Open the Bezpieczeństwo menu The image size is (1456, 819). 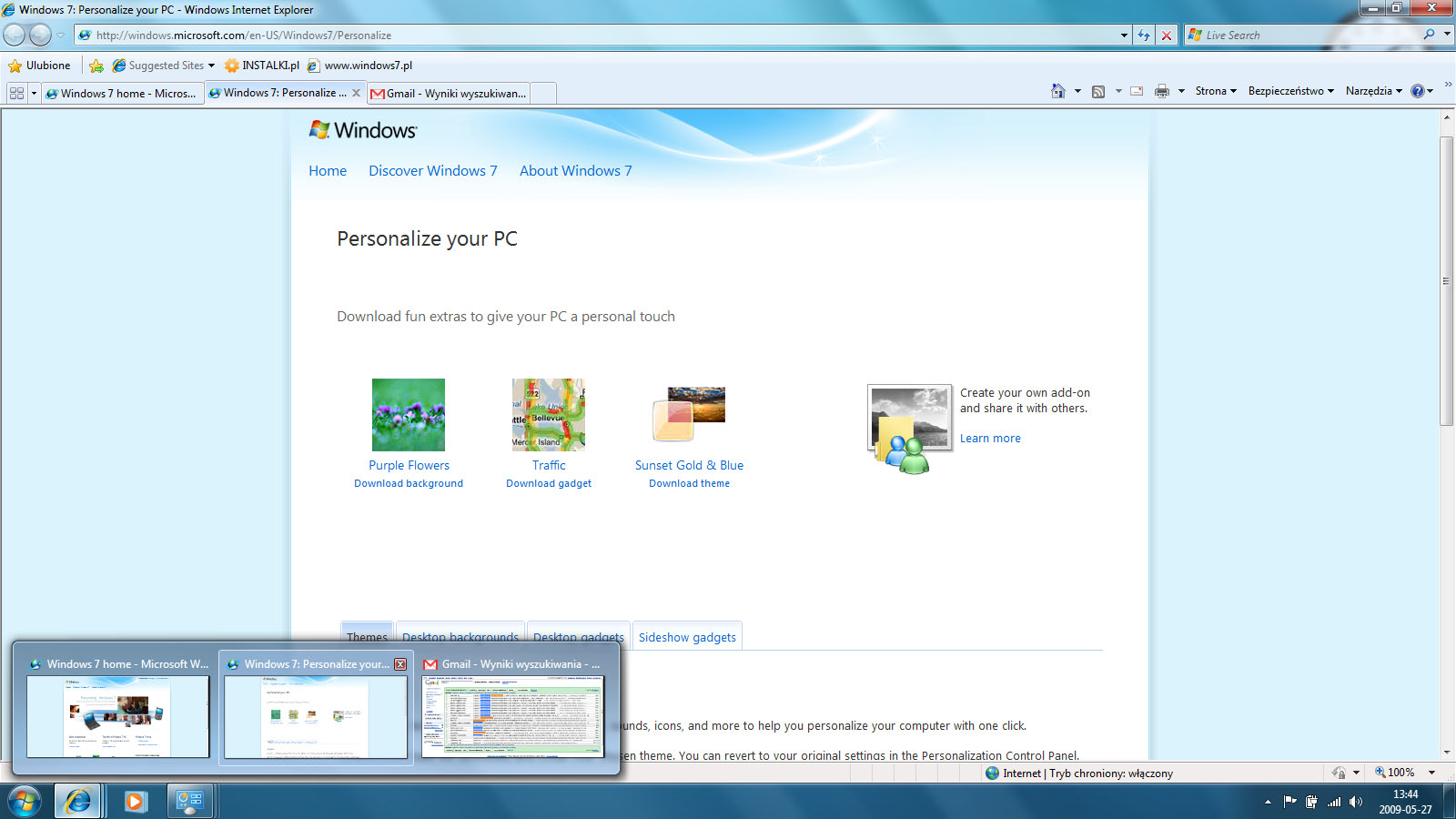click(x=1290, y=91)
